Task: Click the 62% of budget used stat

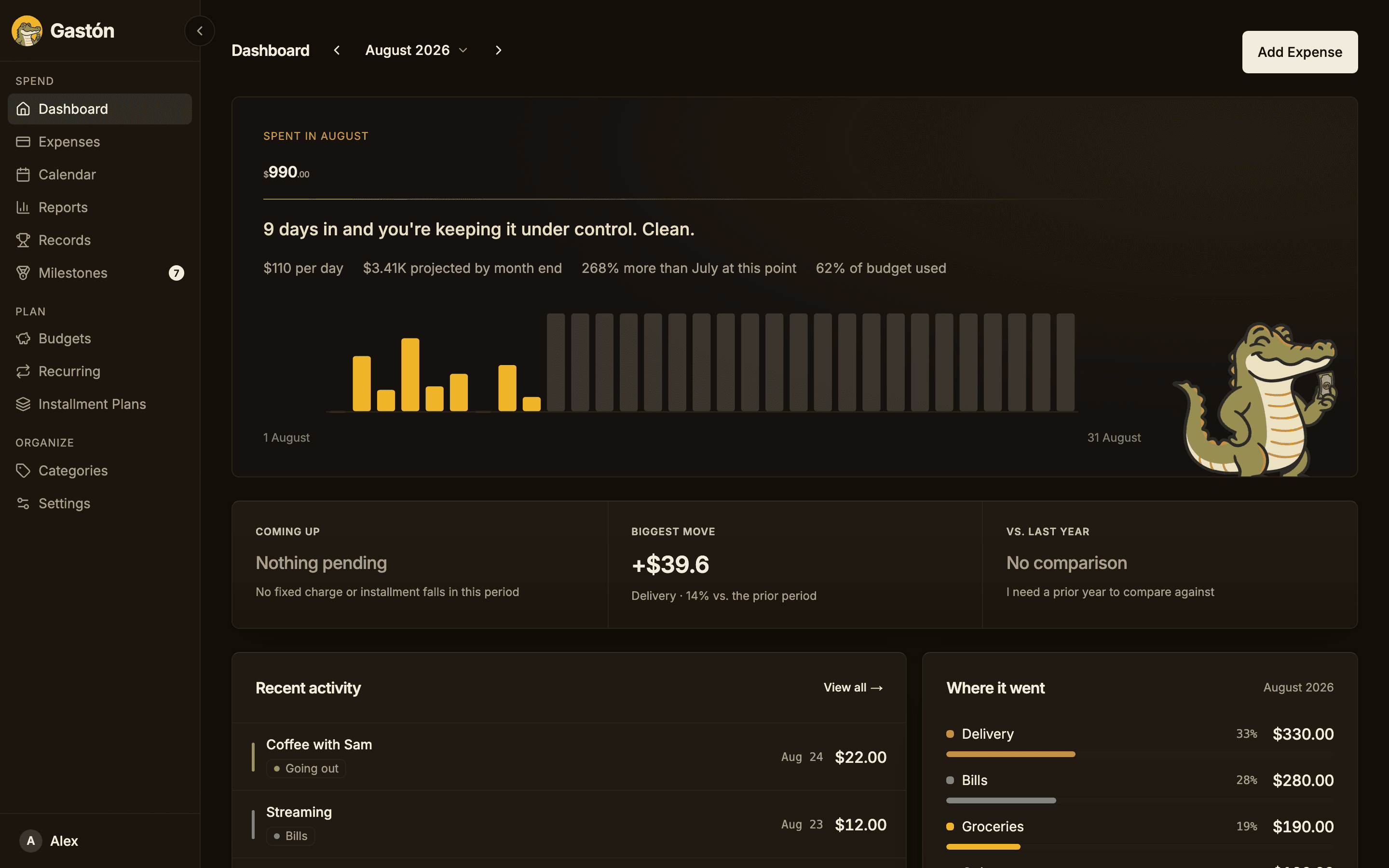Action: point(881,268)
